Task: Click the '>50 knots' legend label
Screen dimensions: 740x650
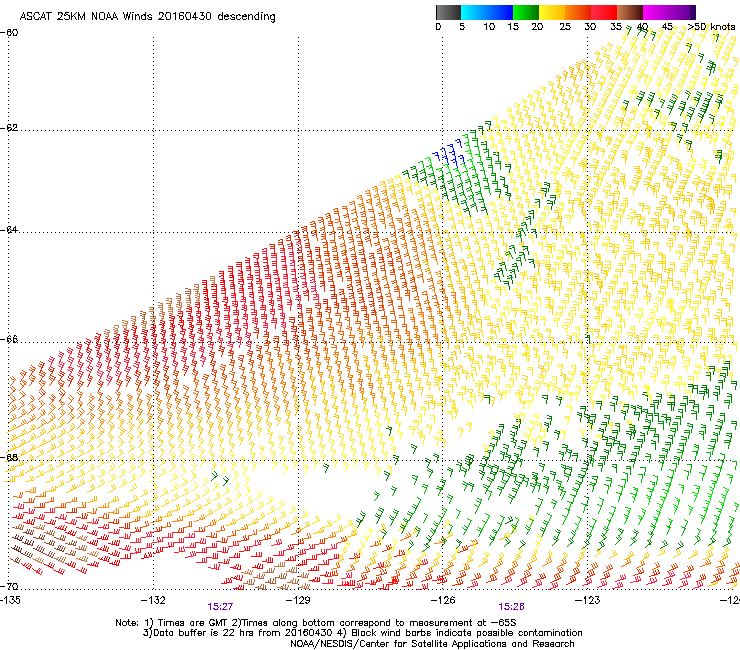Action: (711, 27)
